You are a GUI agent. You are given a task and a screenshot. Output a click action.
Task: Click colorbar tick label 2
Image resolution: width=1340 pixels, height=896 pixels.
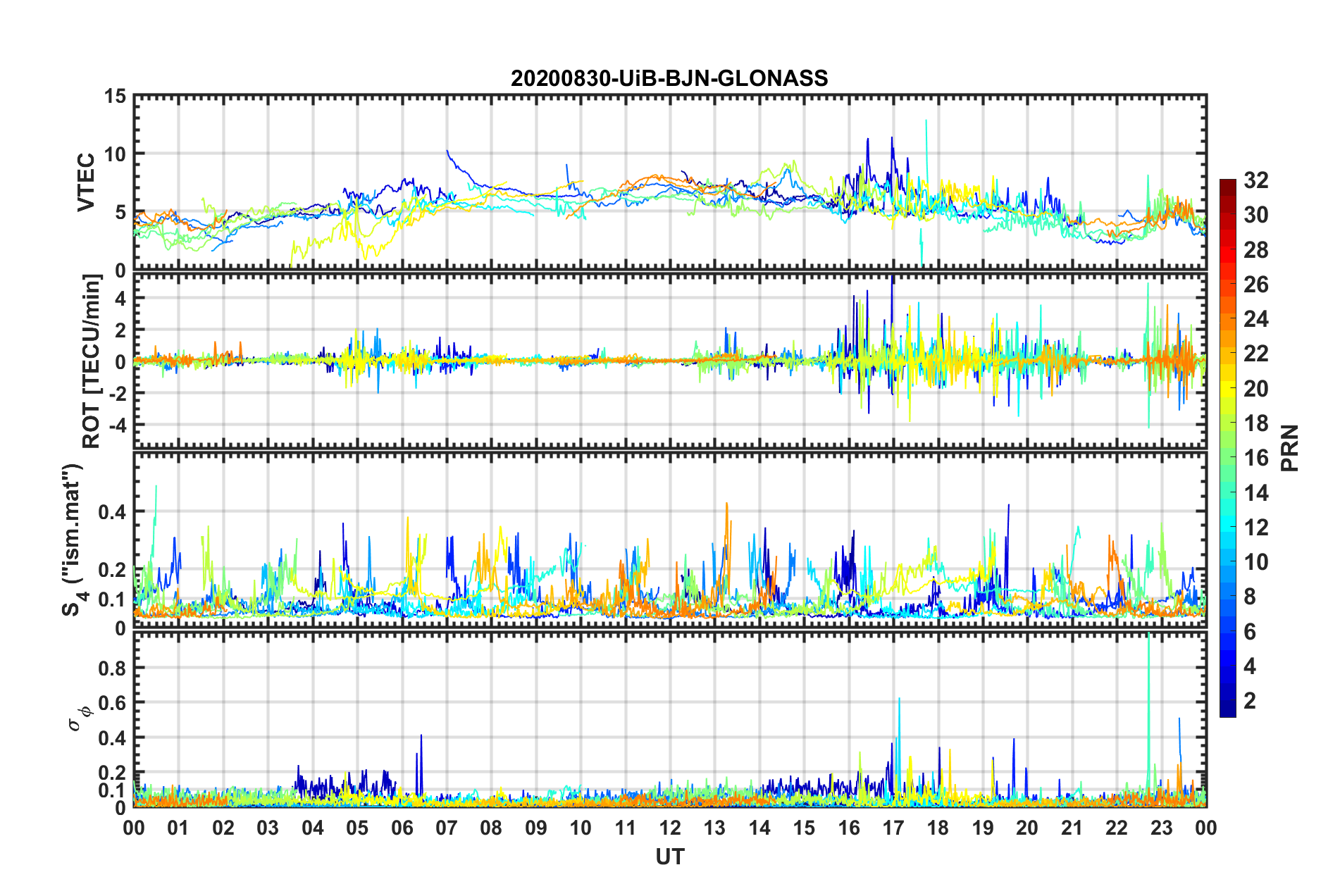point(1250,700)
